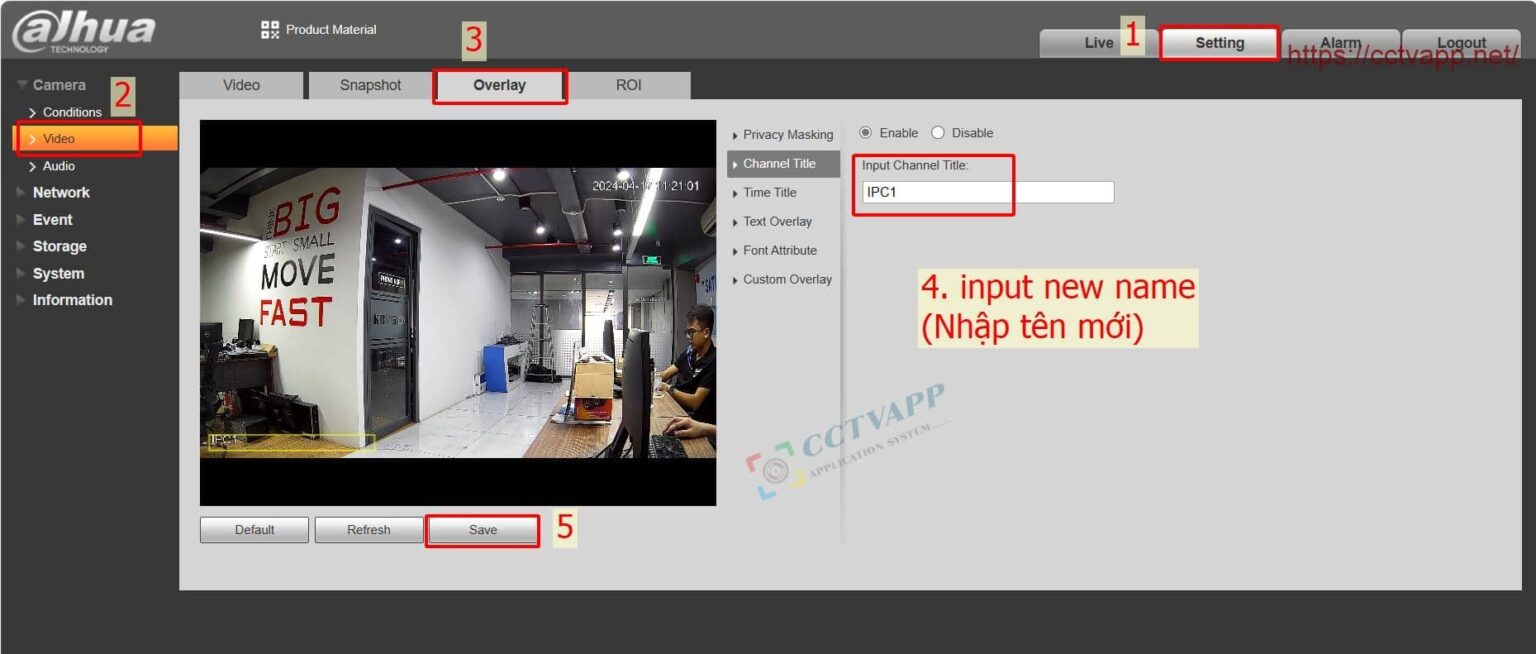
Task: Select the Video item in sidebar
Action: tap(60, 138)
